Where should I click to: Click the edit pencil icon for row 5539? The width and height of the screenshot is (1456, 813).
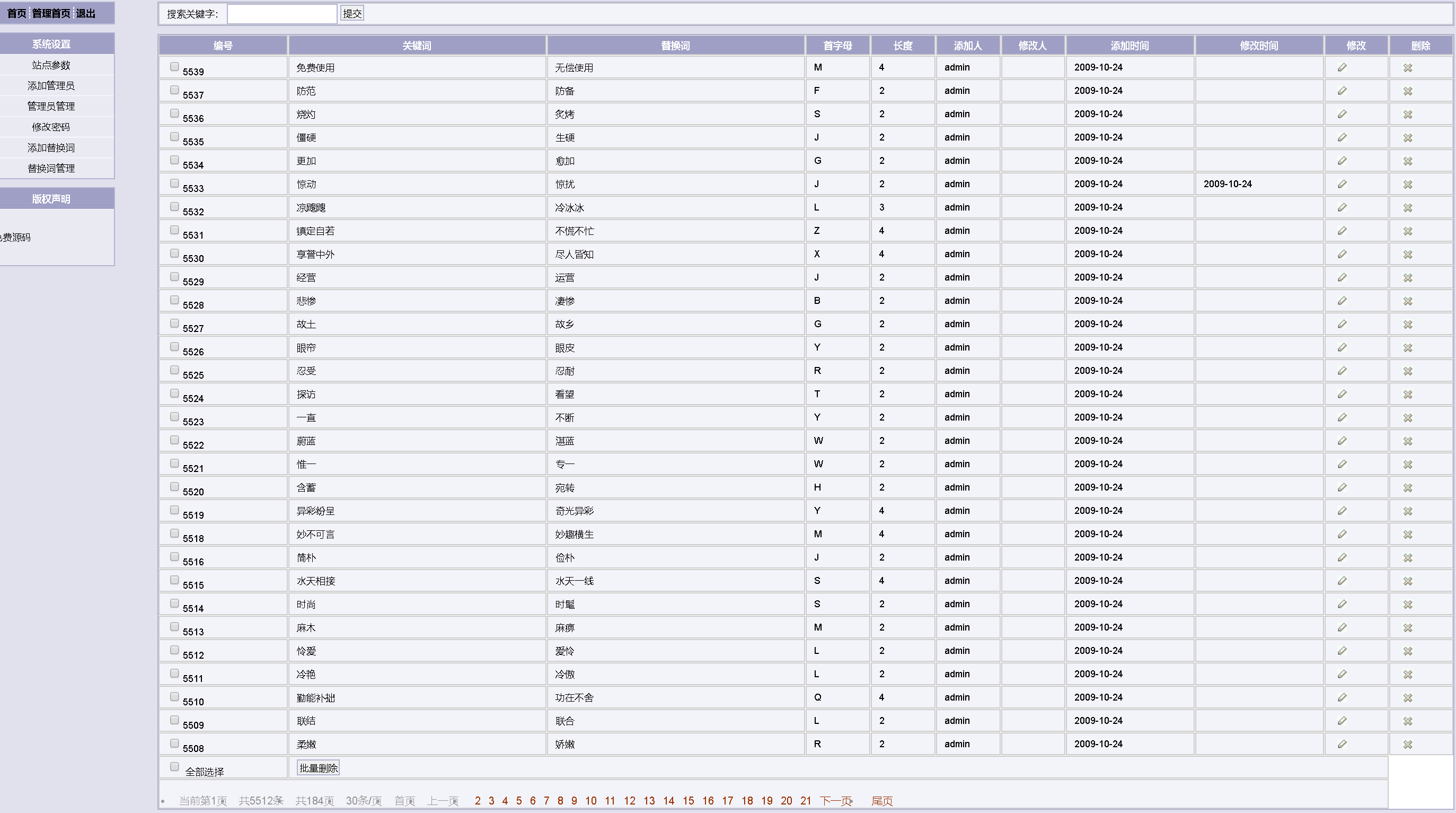click(1342, 68)
